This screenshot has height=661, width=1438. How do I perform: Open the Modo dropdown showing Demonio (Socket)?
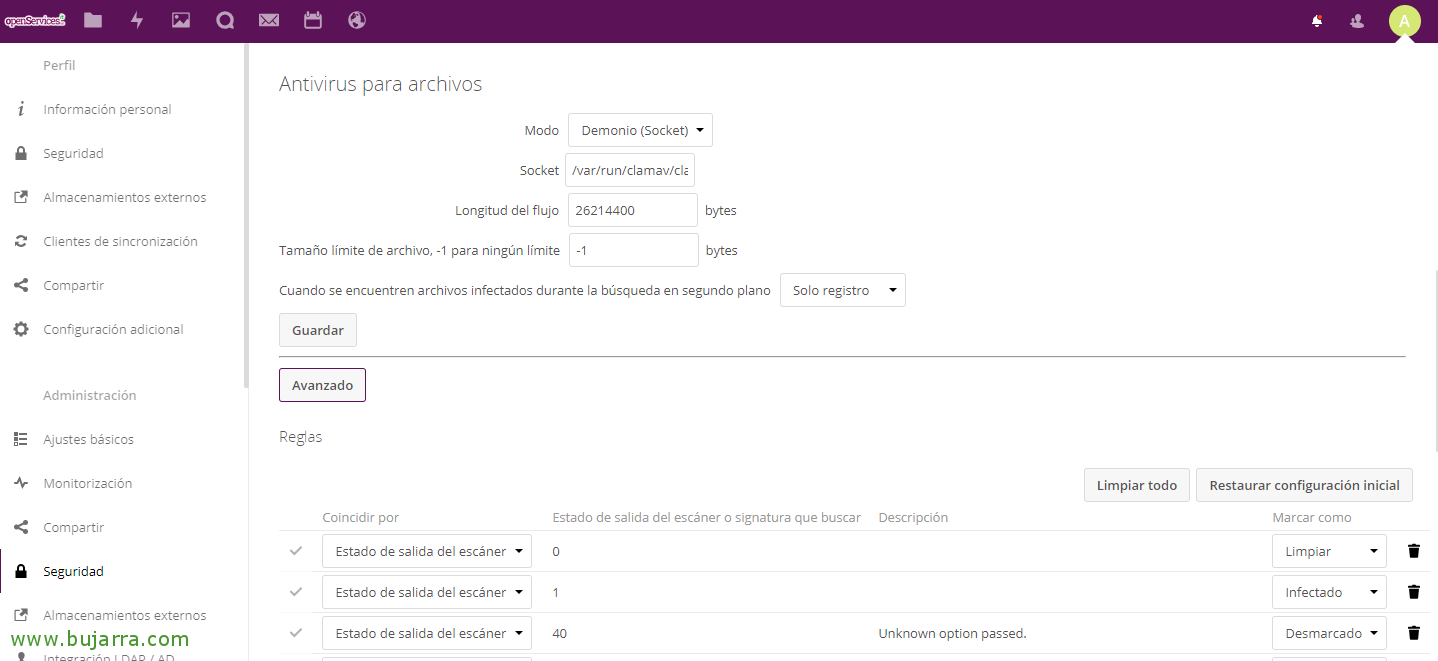pos(640,130)
